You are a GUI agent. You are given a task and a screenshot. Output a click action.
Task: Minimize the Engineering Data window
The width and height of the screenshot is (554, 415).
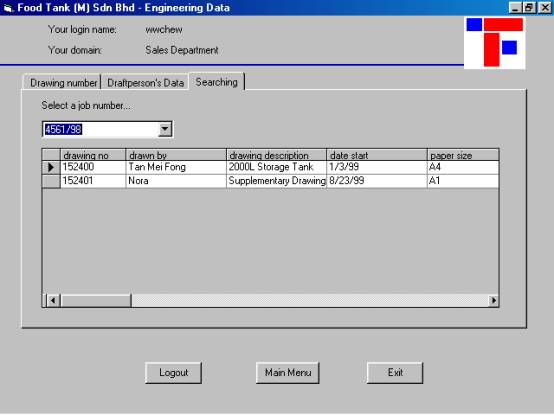tap(515, 8)
